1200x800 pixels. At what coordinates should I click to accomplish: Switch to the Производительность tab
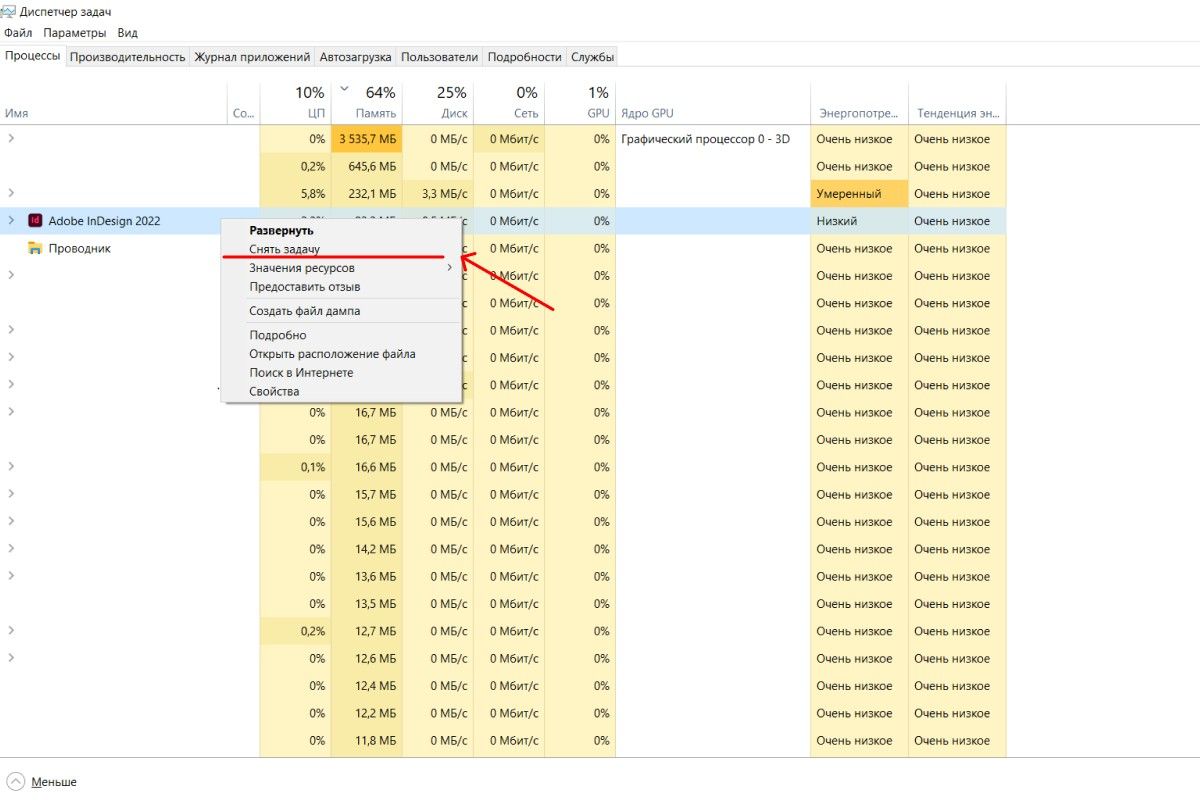tap(128, 57)
